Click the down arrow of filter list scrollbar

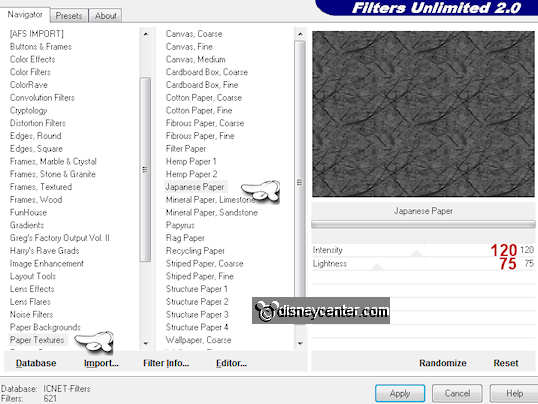pyautogui.click(x=300, y=343)
